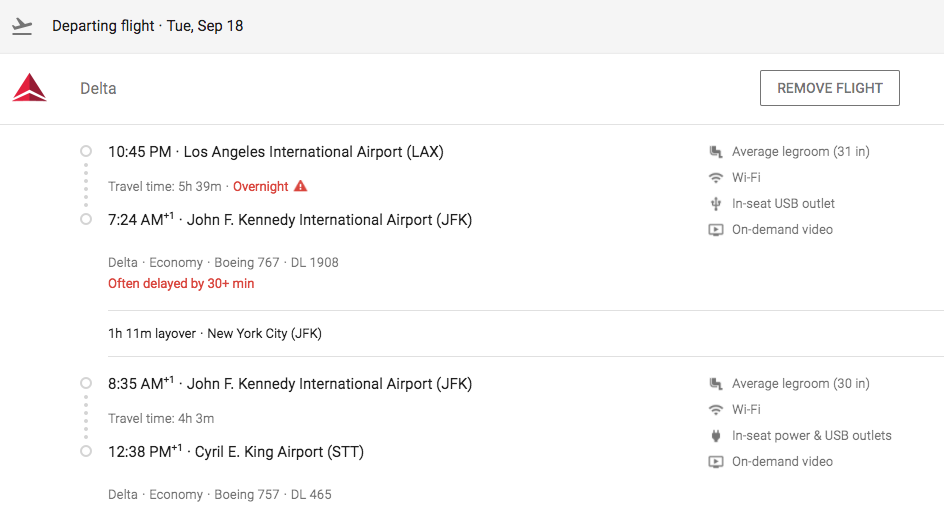Select the 10:45 PM LAX departure line
Screen dimensions: 944x511
pos(275,152)
